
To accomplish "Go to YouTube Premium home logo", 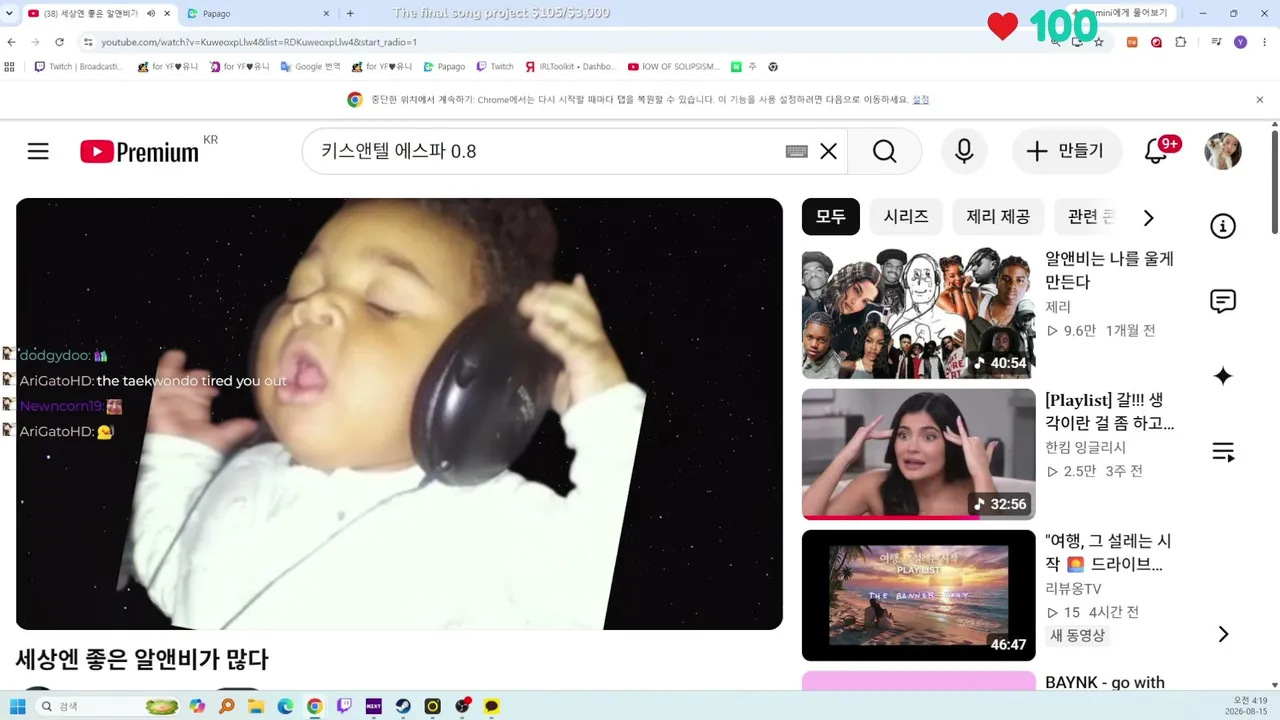I will (139, 151).
